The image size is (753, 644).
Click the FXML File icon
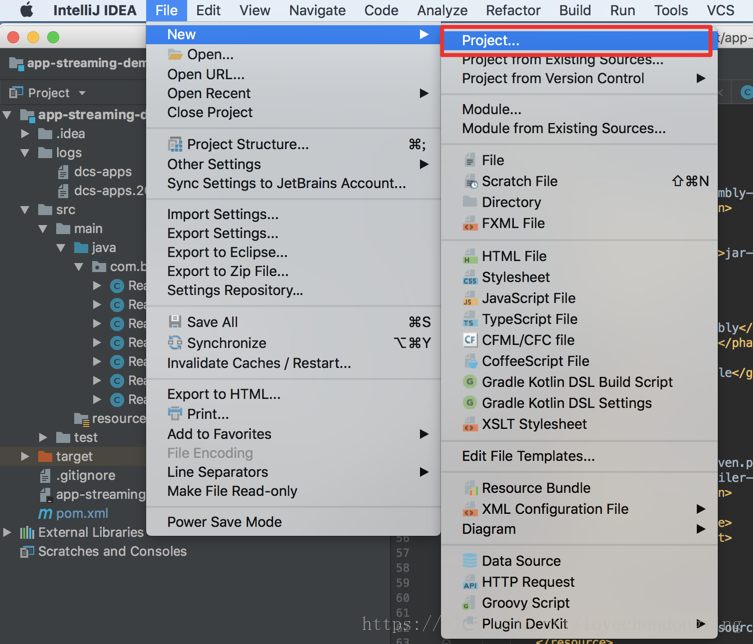[470, 224]
